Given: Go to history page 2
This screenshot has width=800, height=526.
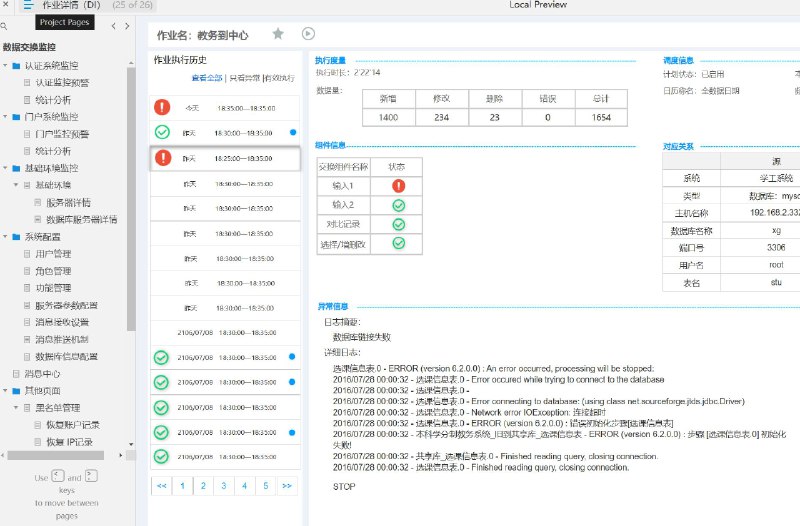Looking at the screenshot, I should click(203, 486).
